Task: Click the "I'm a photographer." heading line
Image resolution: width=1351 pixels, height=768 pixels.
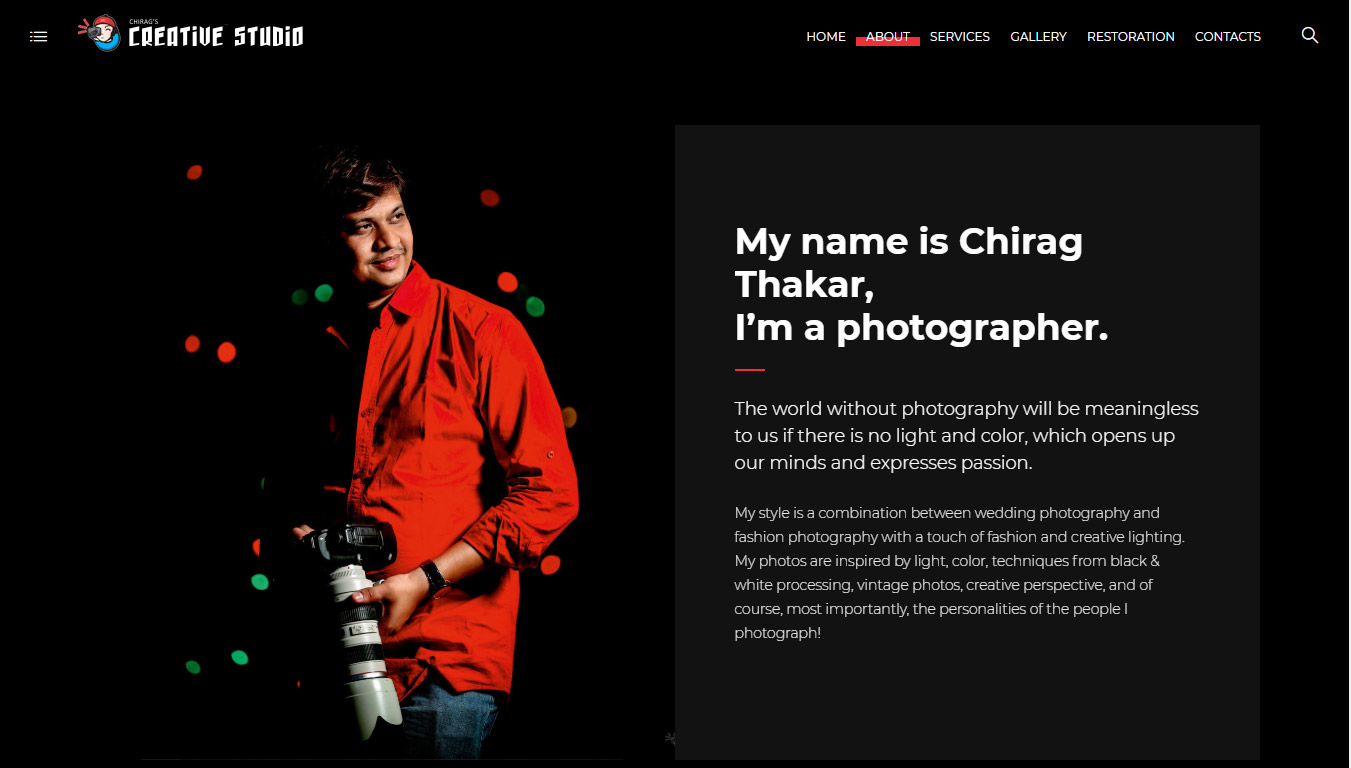Action: point(922,328)
